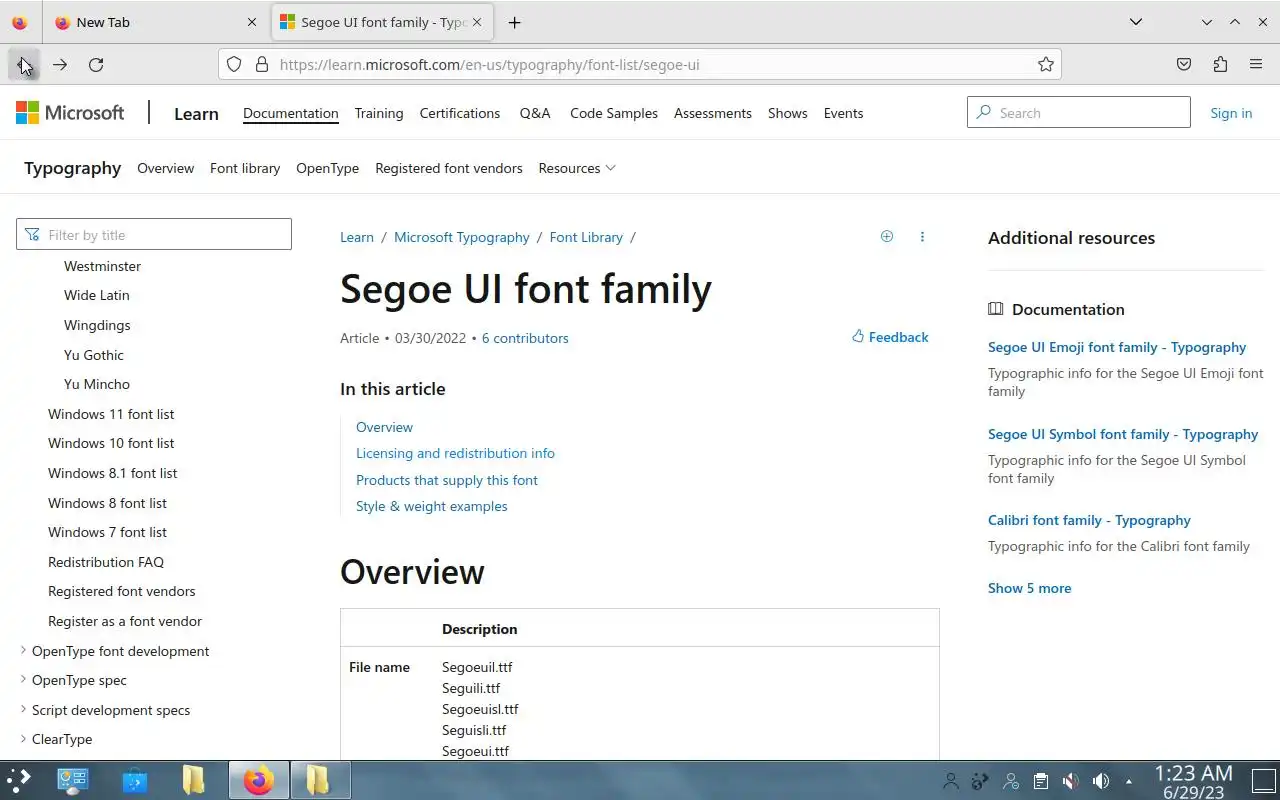
Task: Jump to Licensing and redistribution info
Action: pos(455,453)
